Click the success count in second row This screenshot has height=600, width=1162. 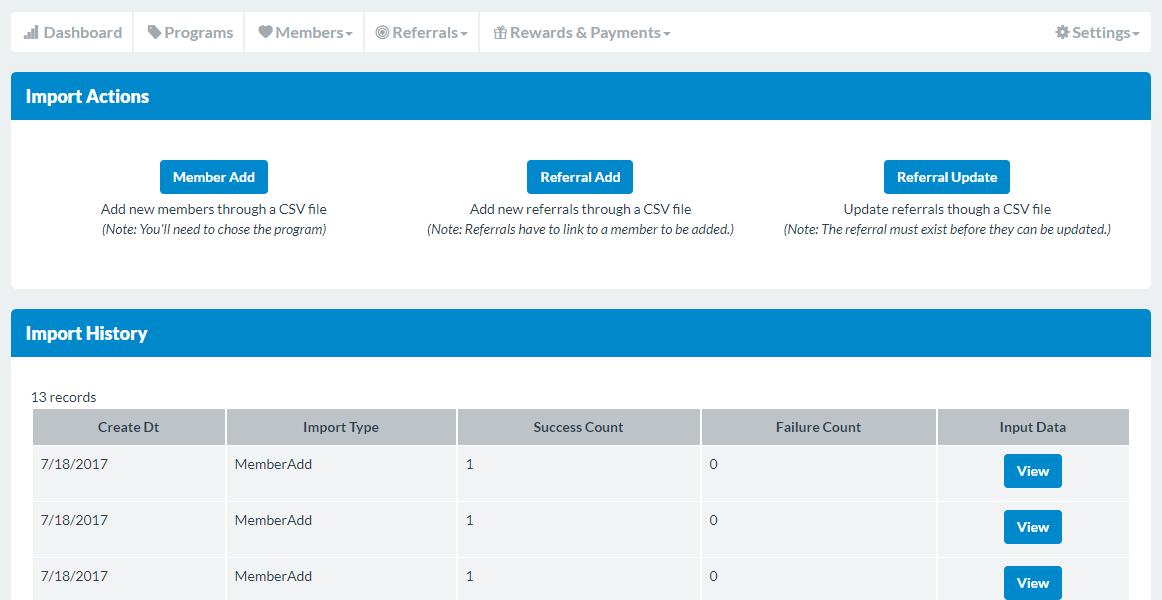tap(470, 520)
